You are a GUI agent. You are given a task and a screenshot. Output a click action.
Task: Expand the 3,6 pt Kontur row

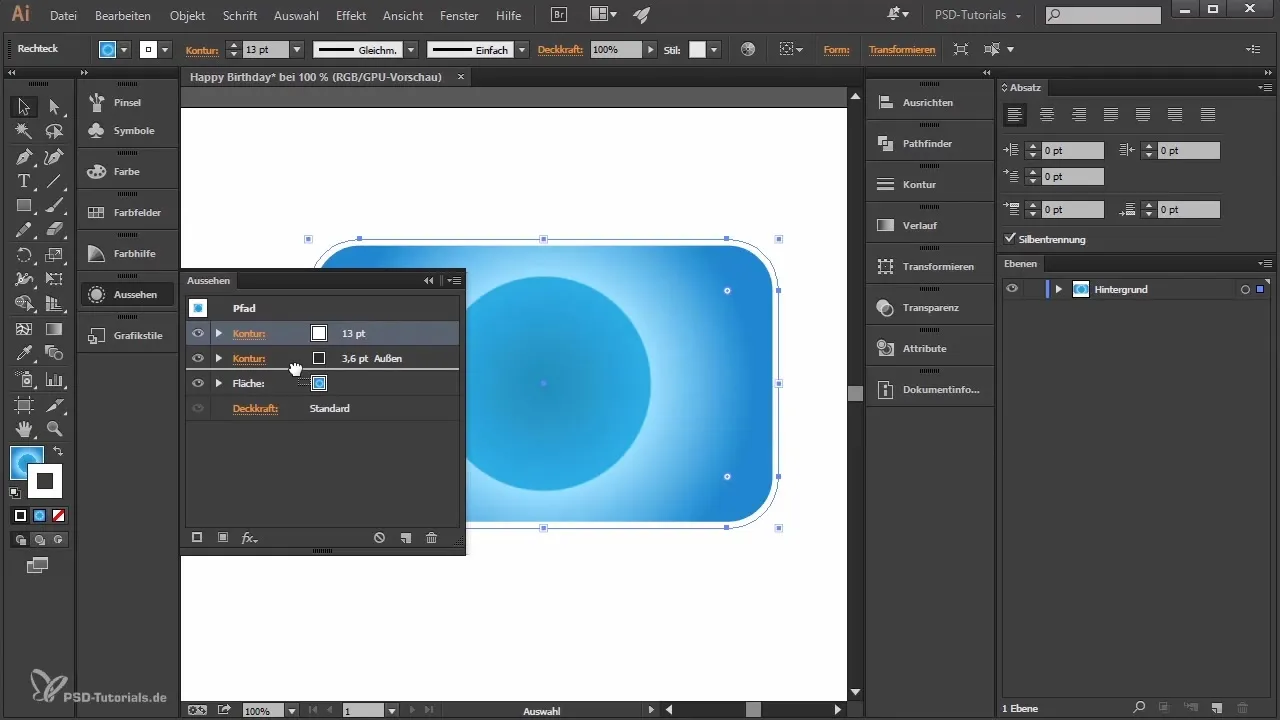pos(218,358)
